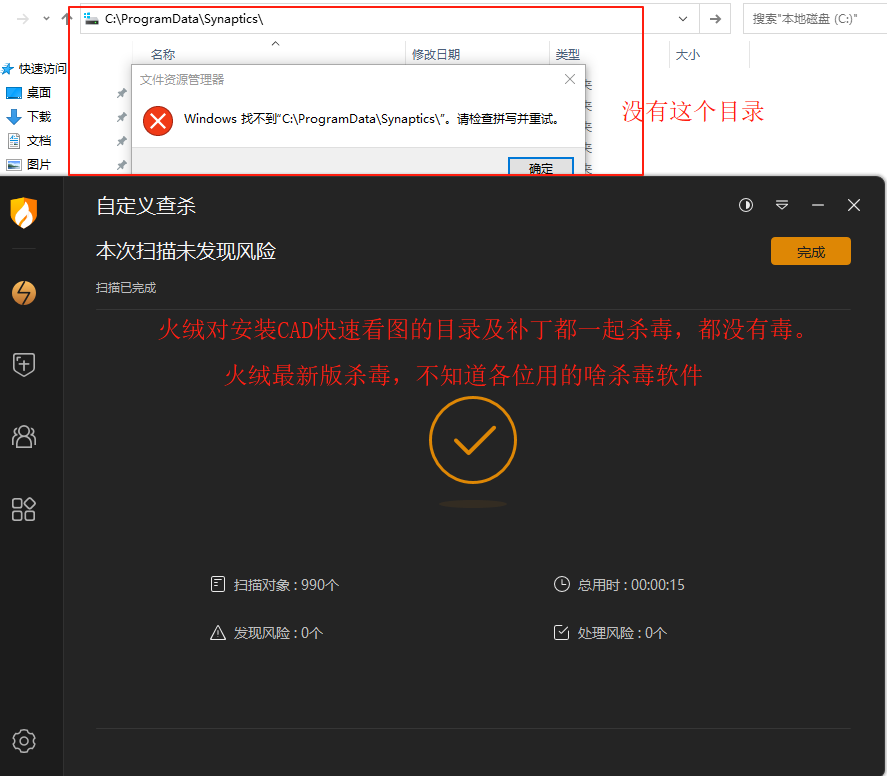887x776 pixels.
Task: Click 确定 in the Explorer error dialog
Action: pos(541,166)
